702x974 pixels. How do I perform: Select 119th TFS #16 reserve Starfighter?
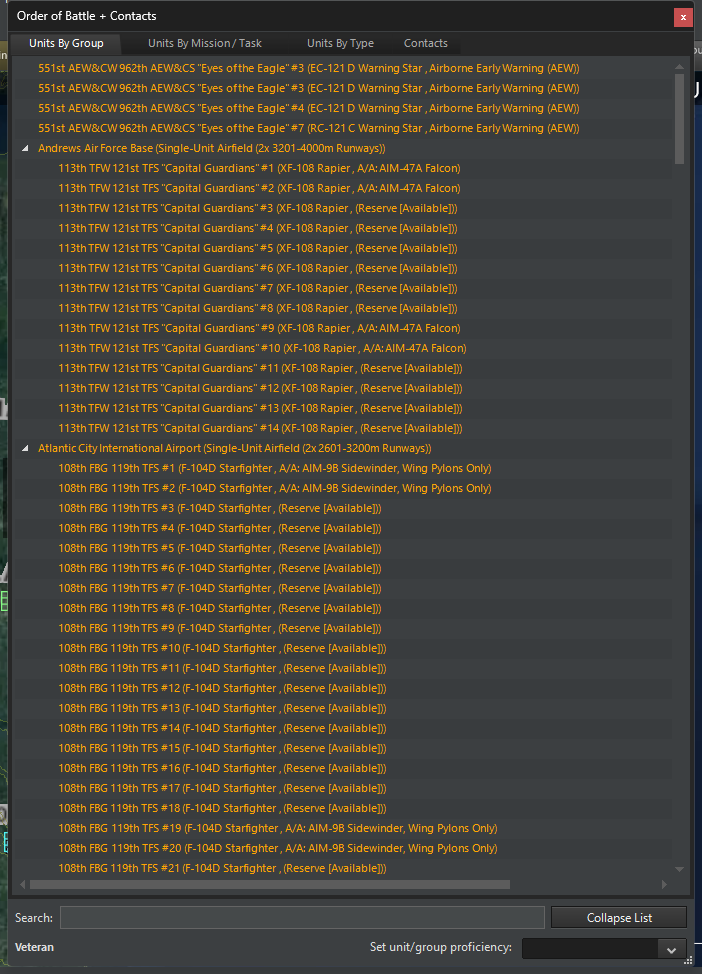click(222, 768)
